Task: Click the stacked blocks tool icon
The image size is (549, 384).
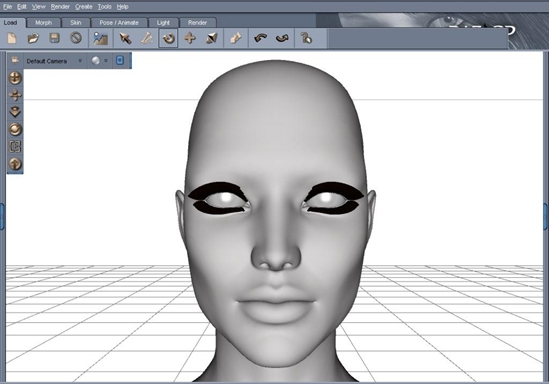Action: [x=236, y=38]
